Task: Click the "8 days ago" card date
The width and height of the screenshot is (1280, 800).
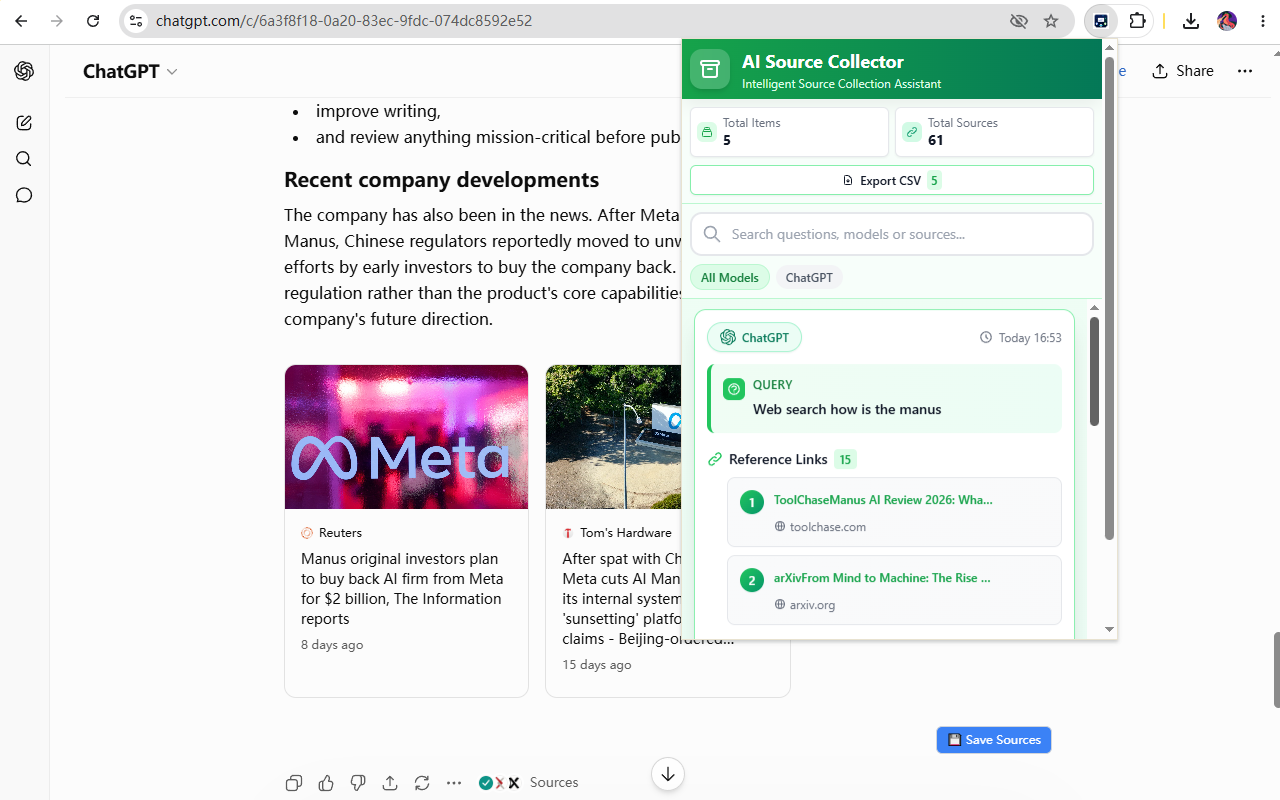Action: point(332,645)
